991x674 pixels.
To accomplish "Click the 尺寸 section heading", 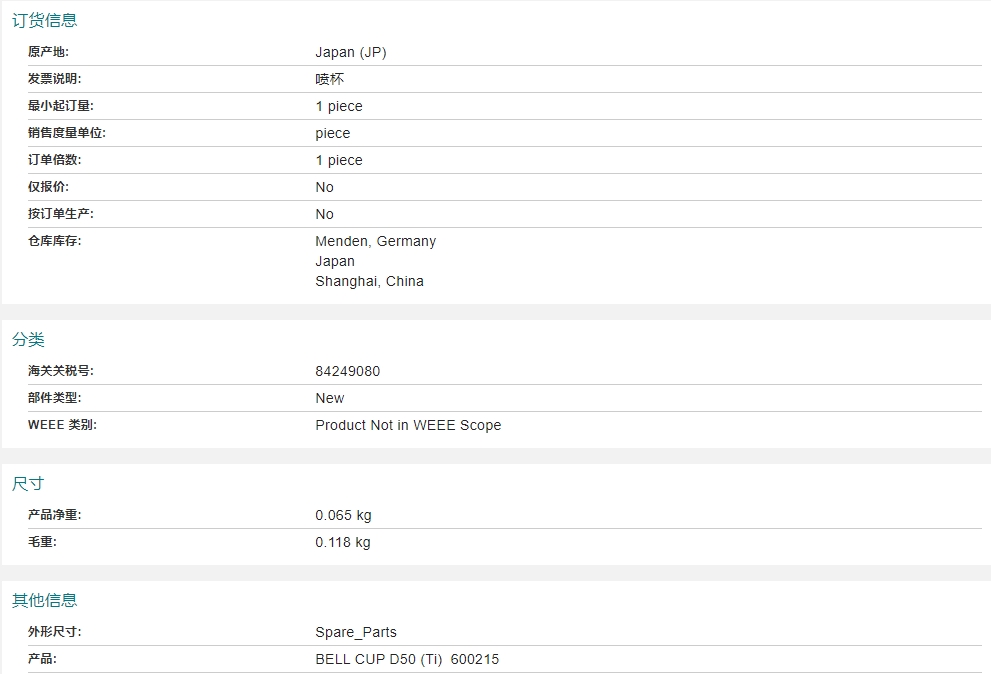I will tap(28, 484).
